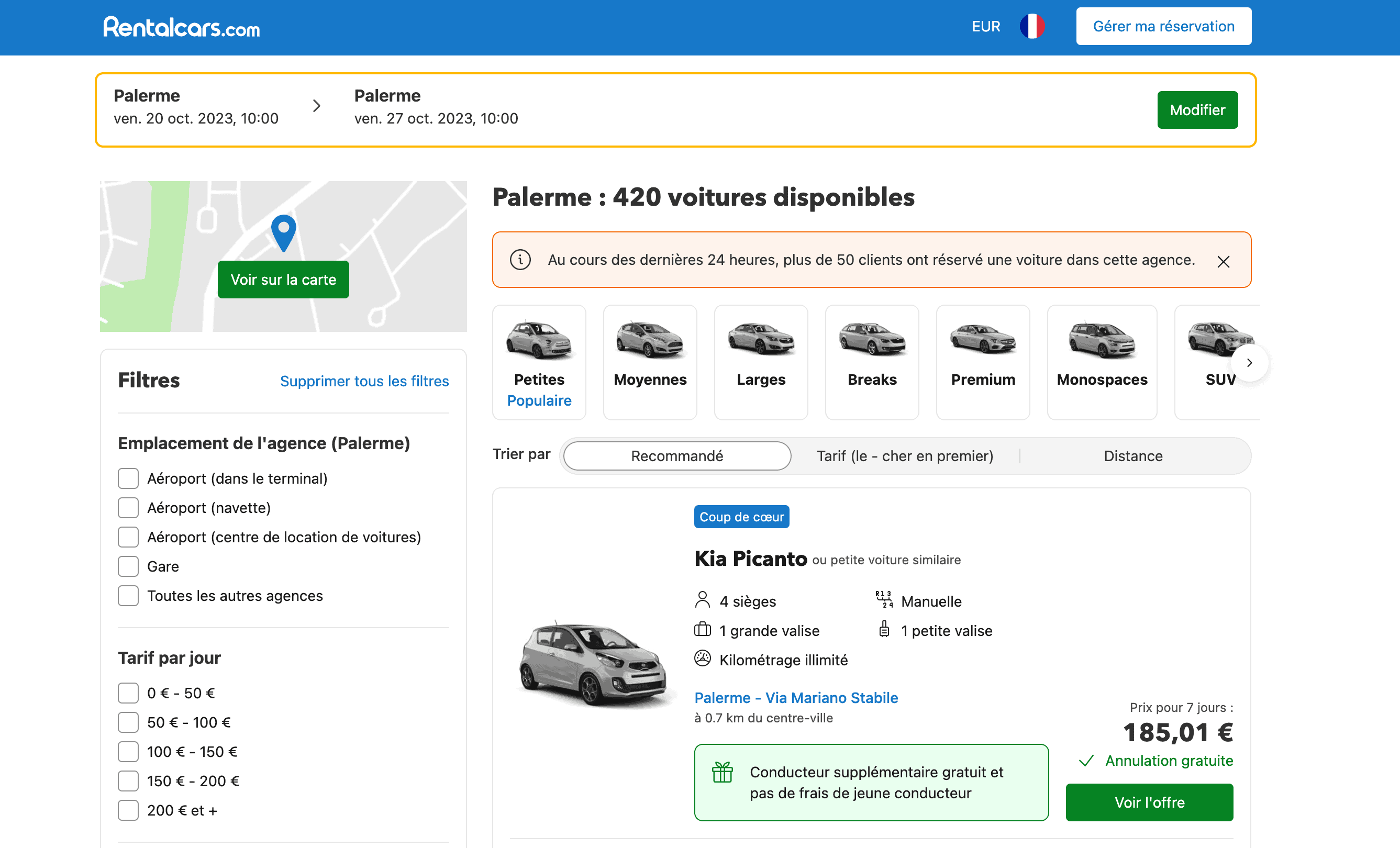Sort by Tarif le moins cher en premier
Screen dimensions: 1400x848
pyautogui.click(x=905, y=455)
